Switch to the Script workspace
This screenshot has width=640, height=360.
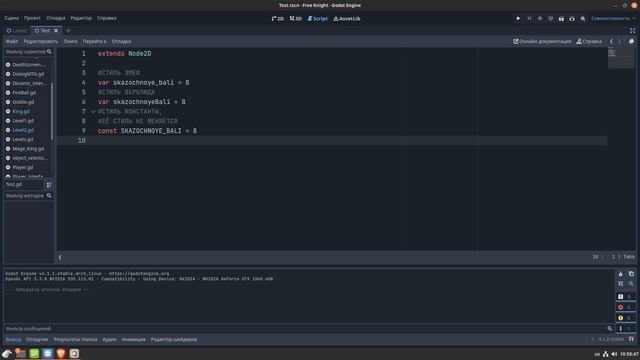(x=318, y=18)
